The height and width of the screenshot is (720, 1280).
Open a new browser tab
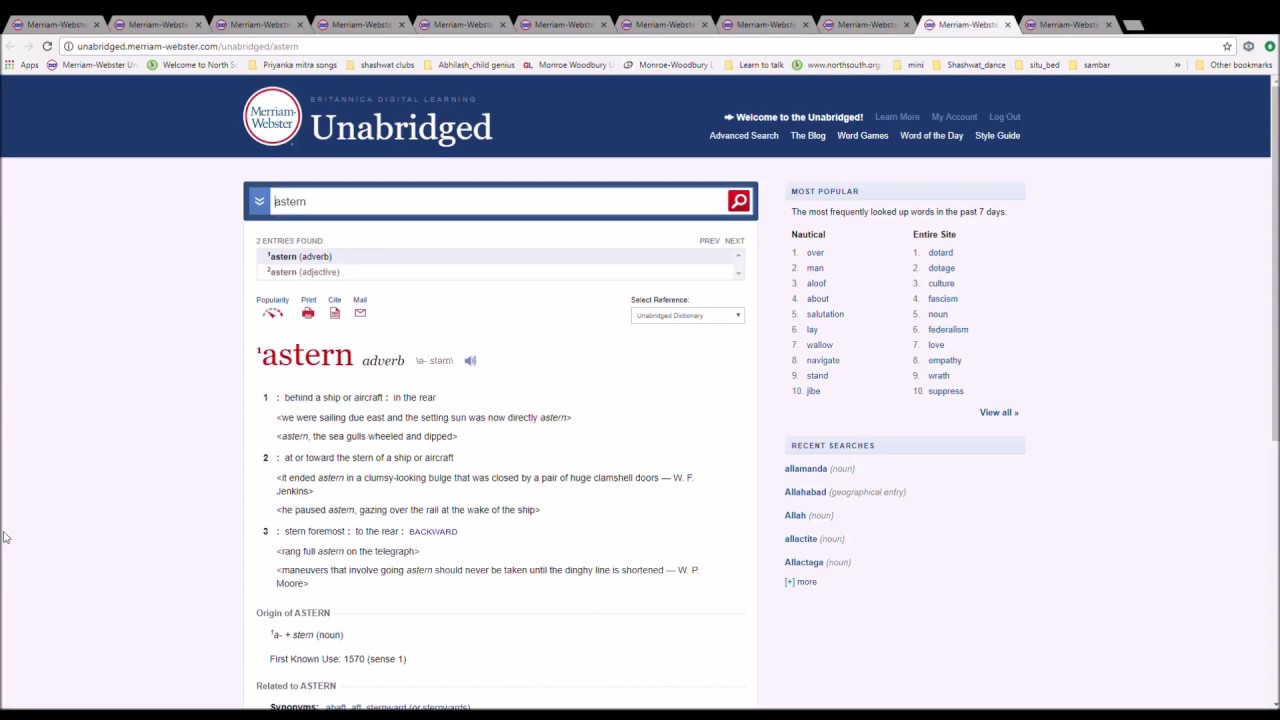tap(1132, 24)
